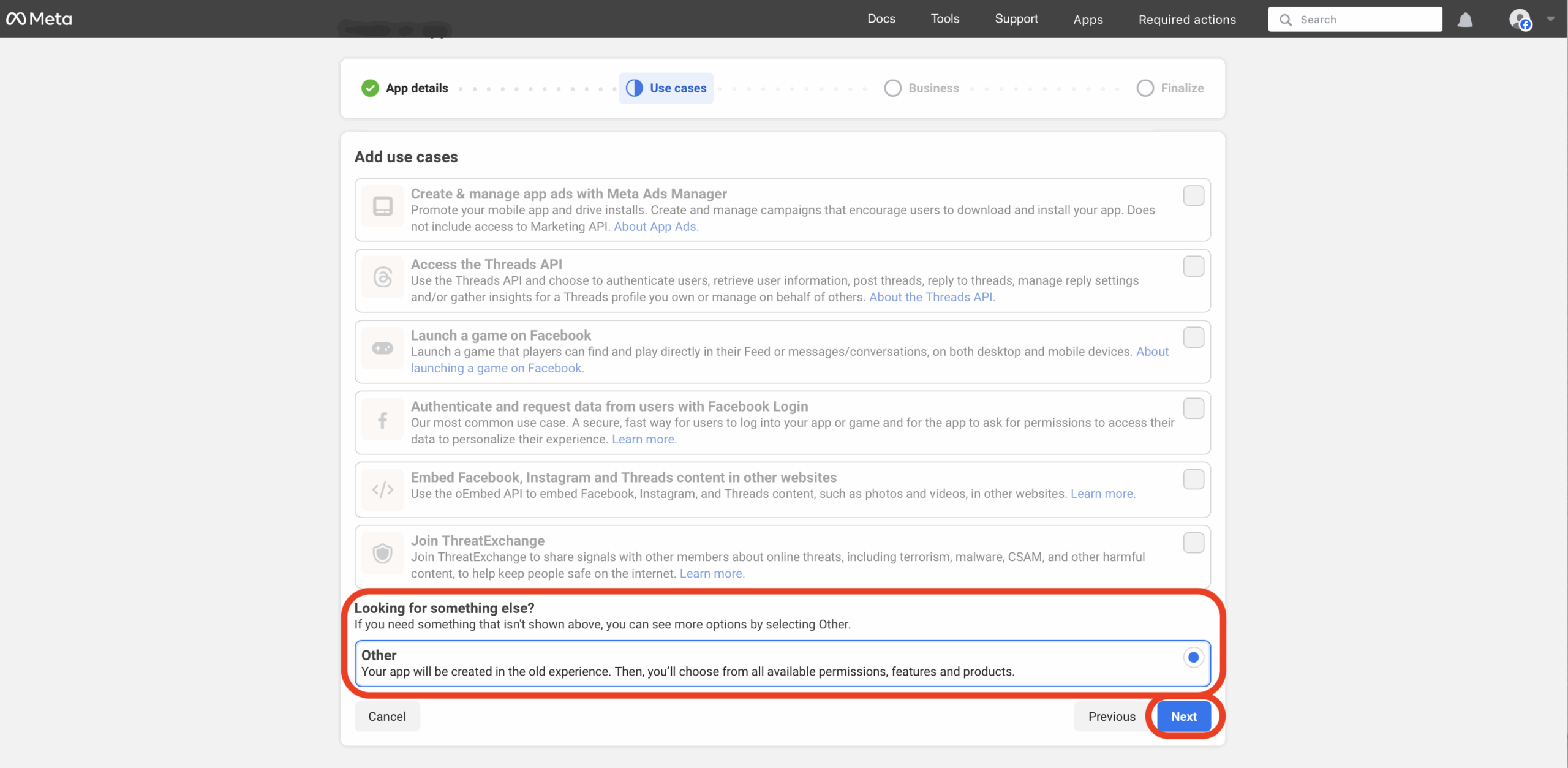This screenshot has height=768, width=1568.
Task: Click the Threads API icon
Action: point(383,277)
